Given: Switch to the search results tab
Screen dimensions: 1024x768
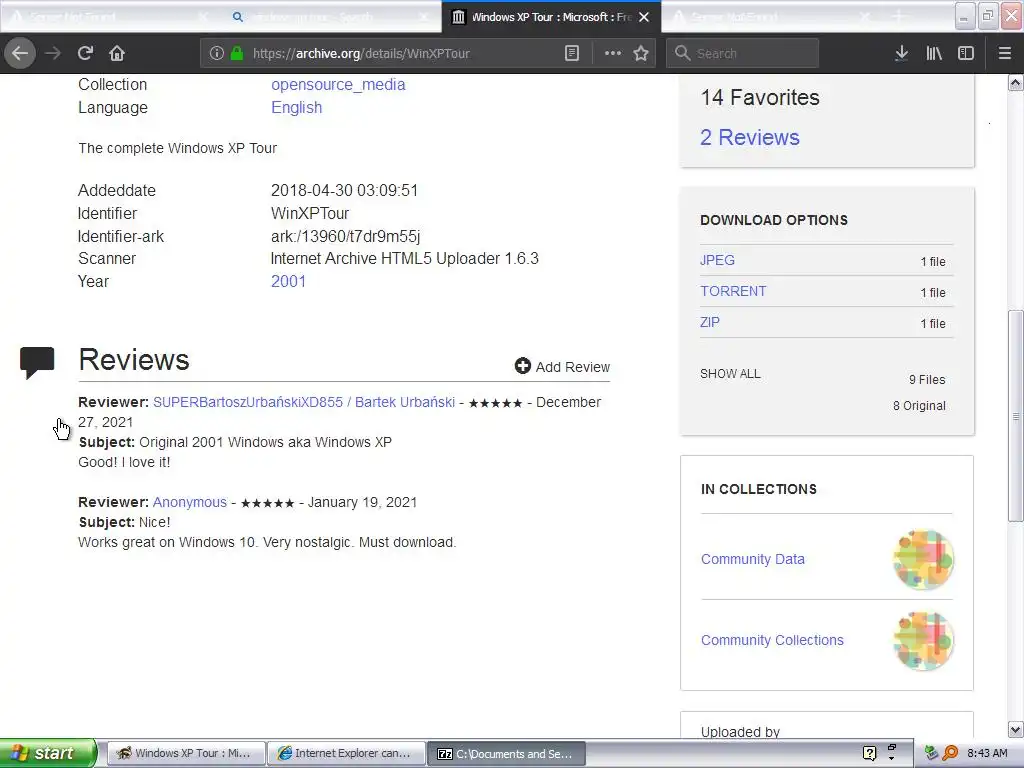Looking at the screenshot, I should (x=330, y=17).
